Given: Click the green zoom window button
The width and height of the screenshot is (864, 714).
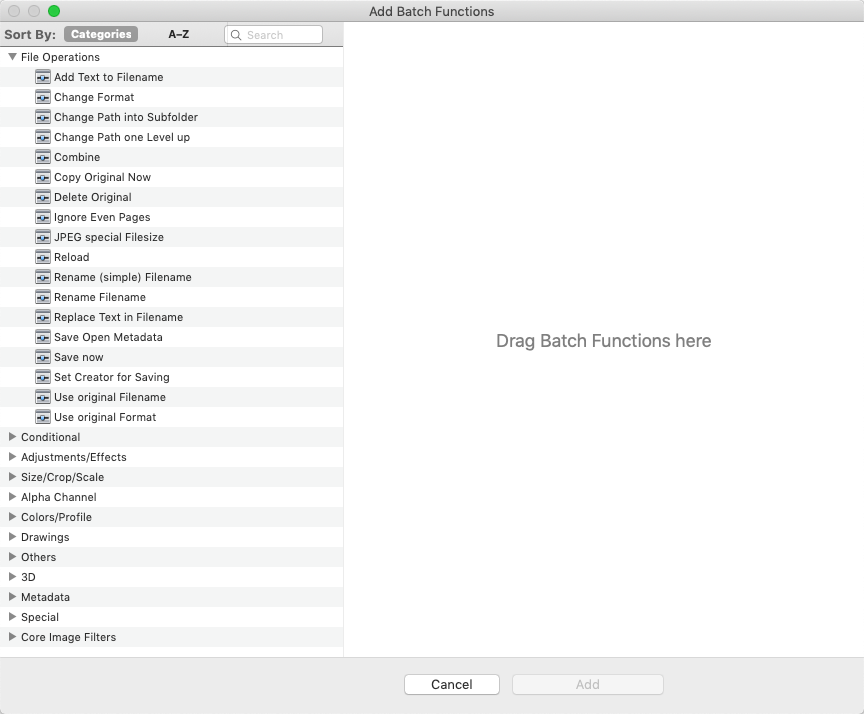Looking at the screenshot, I should tap(54, 11).
